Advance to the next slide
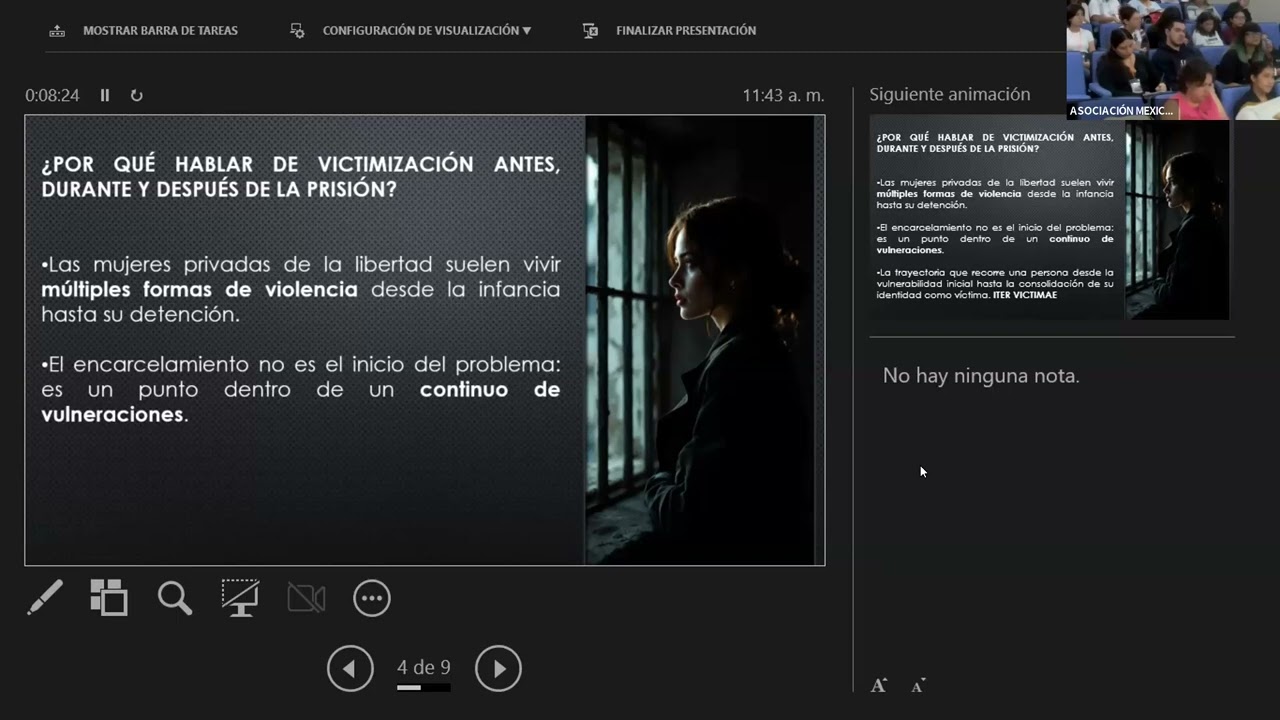This screenshot has height=720, width=1280. pos(498,669)
